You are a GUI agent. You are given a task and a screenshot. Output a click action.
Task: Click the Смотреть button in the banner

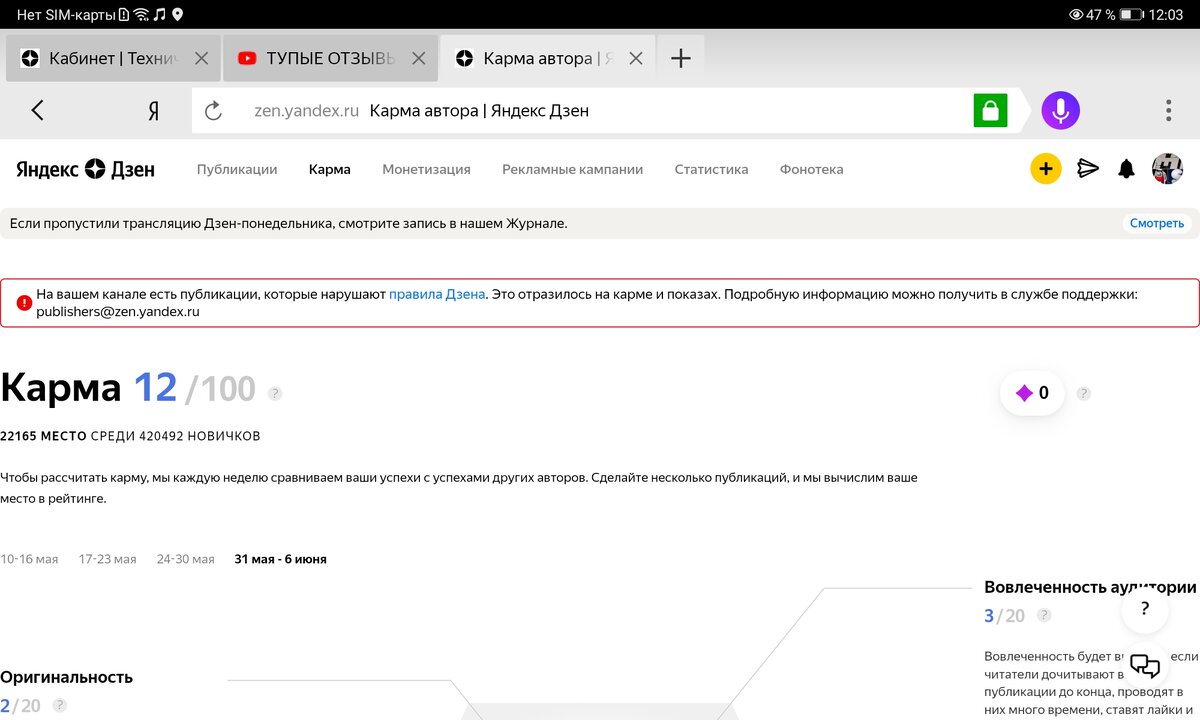coord(1157,223)
